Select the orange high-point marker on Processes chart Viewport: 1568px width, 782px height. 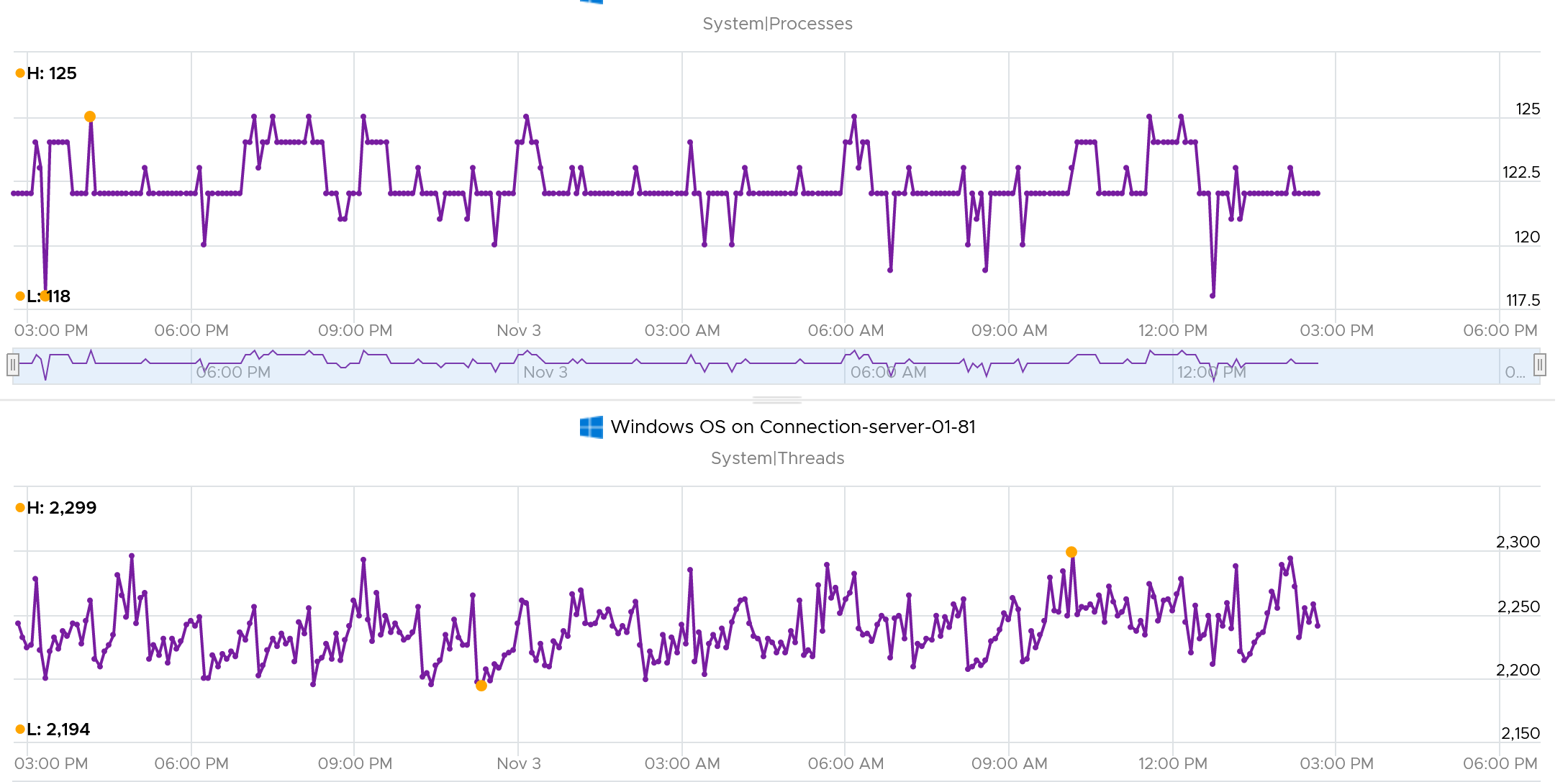(x=90, y=117)
